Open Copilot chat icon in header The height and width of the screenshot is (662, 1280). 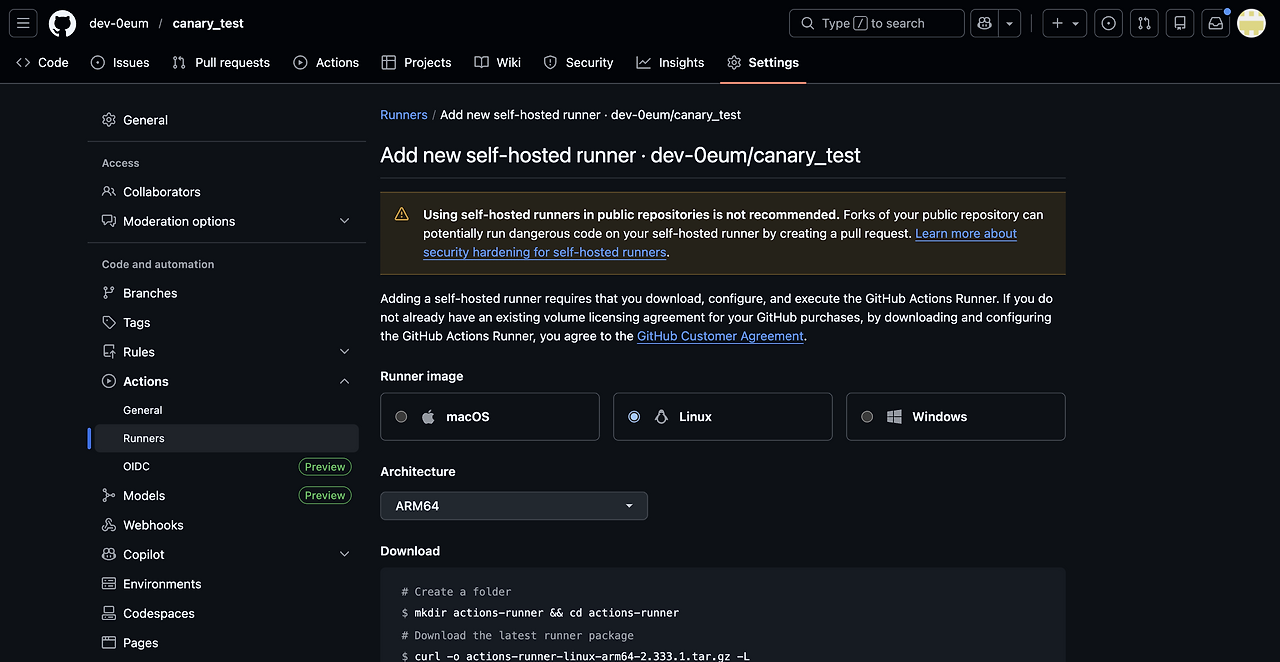point(984,23)
